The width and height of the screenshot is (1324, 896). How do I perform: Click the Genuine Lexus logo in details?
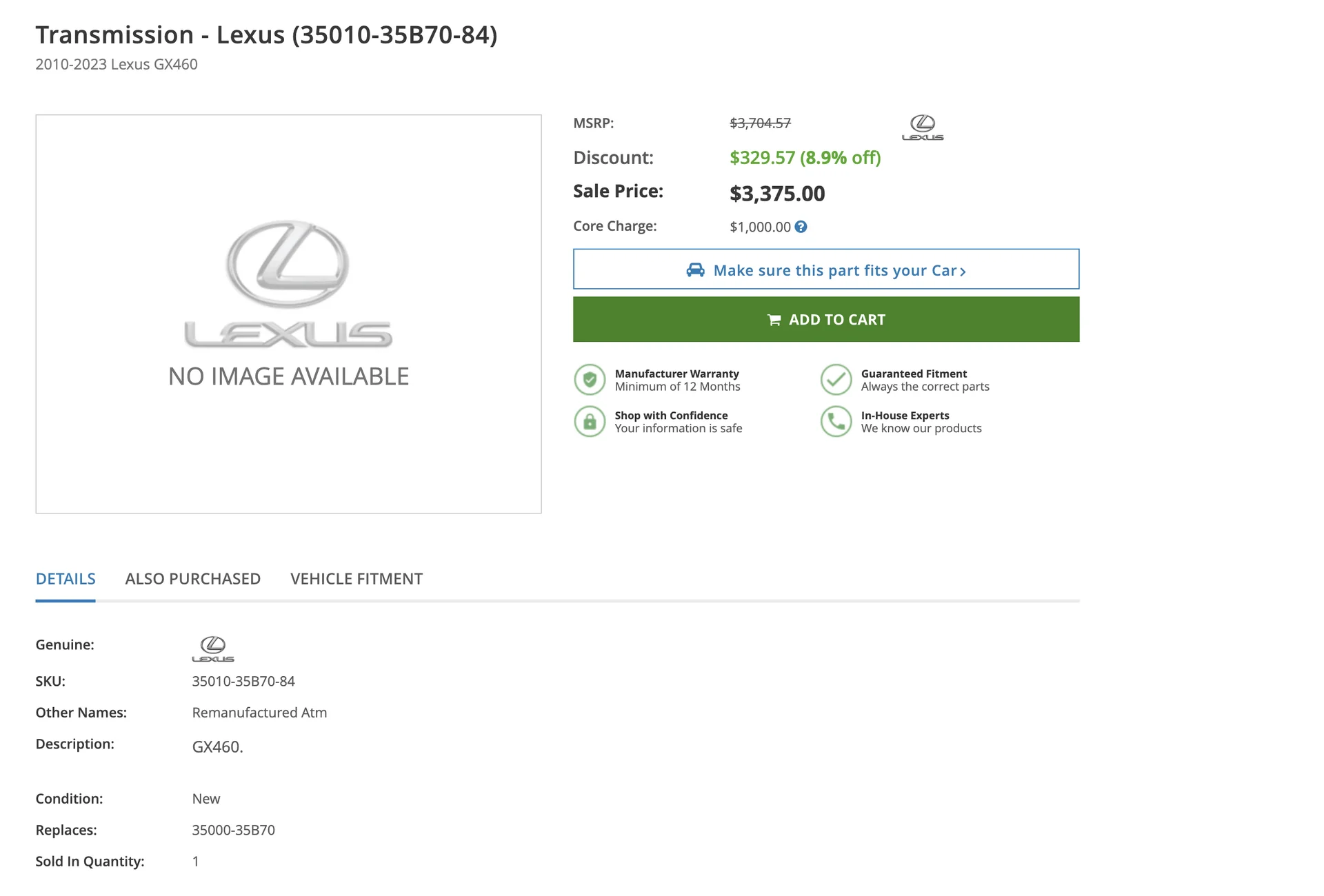point(212,649)
